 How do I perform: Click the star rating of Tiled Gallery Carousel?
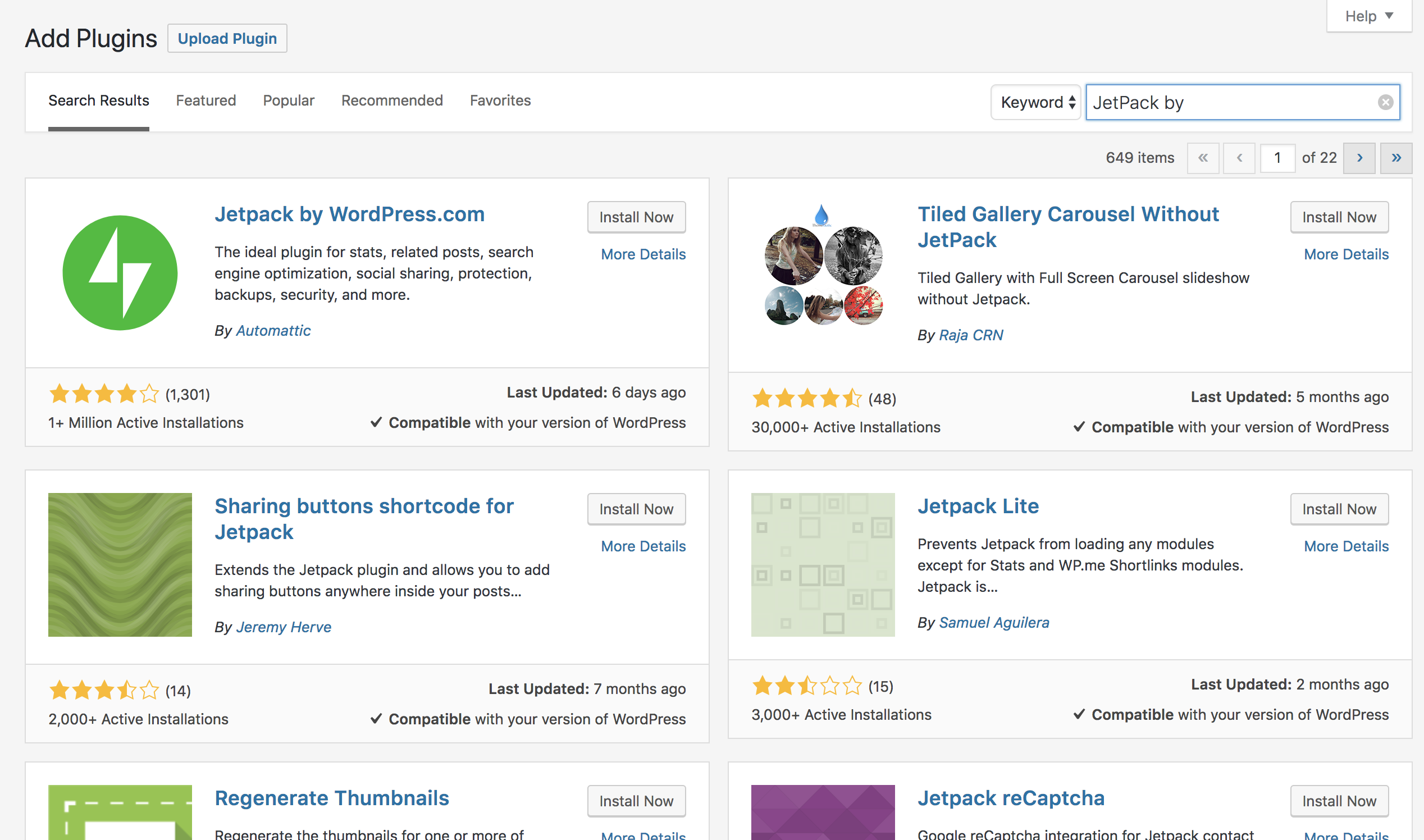pyautogui.click(x=807, y=398)
